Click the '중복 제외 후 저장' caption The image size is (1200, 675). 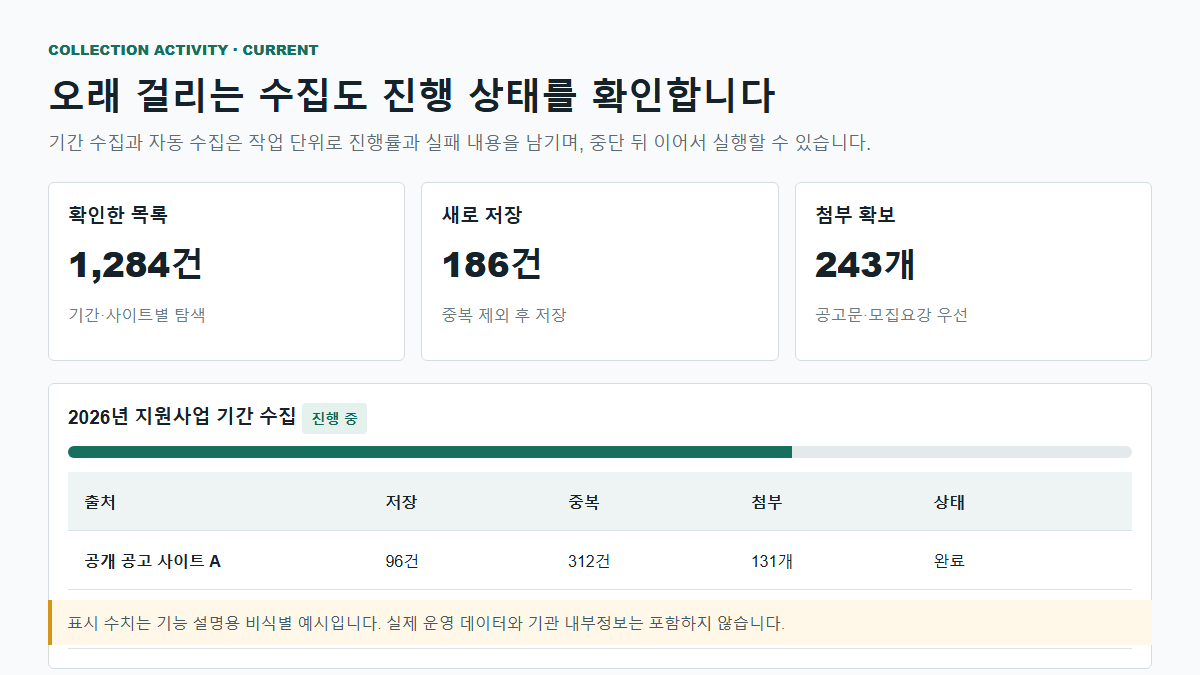pyautogui.click(x=504, y=315)
